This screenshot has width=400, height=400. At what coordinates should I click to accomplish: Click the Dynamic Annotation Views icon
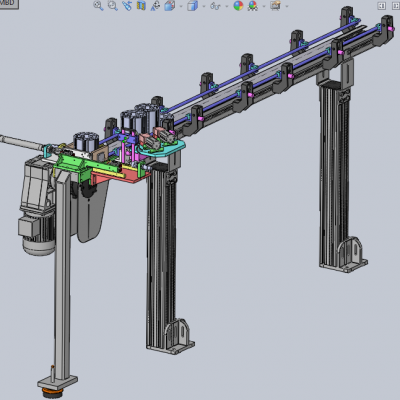click(x=156, y=5)
